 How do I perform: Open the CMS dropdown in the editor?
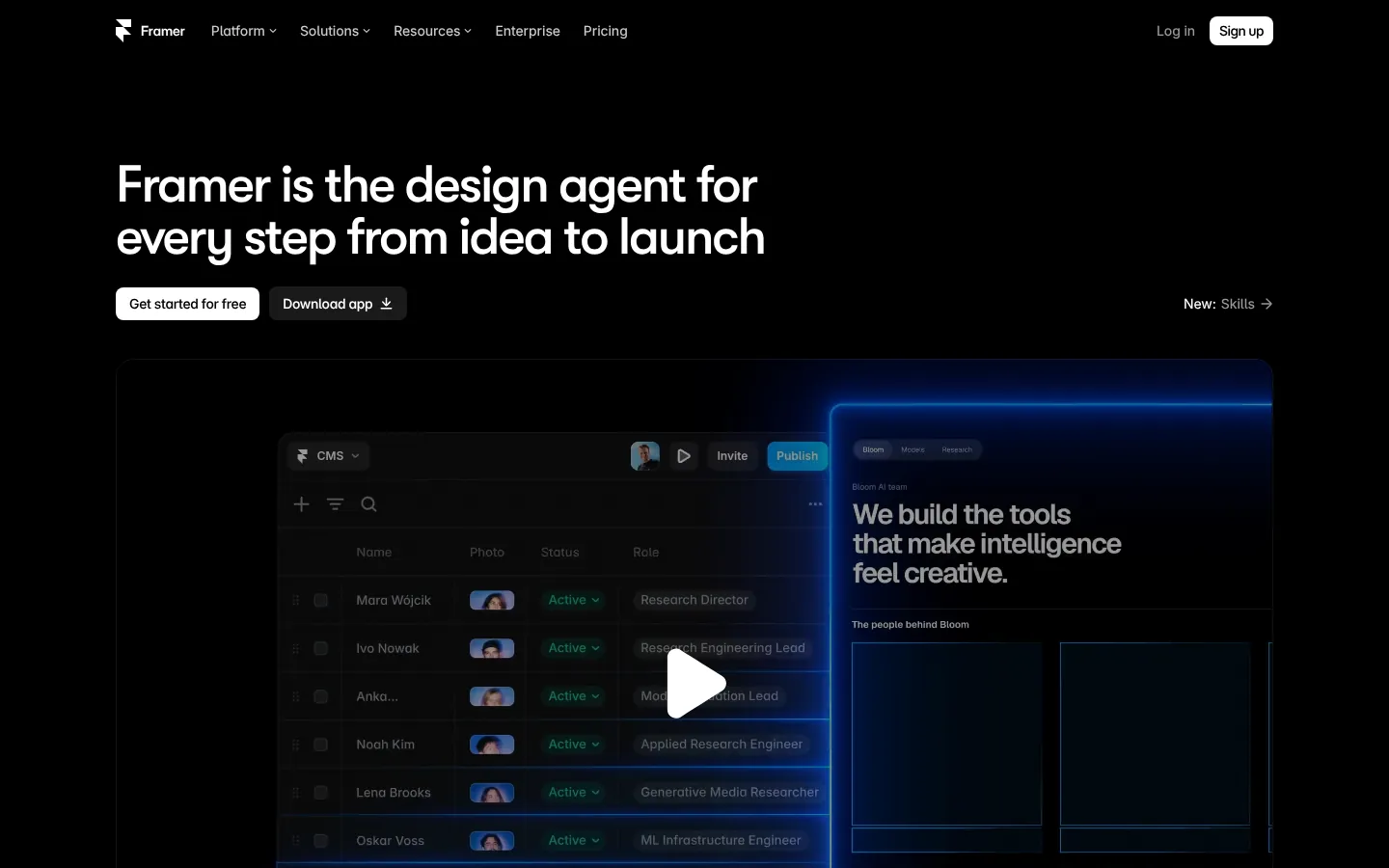pos(328,456)
